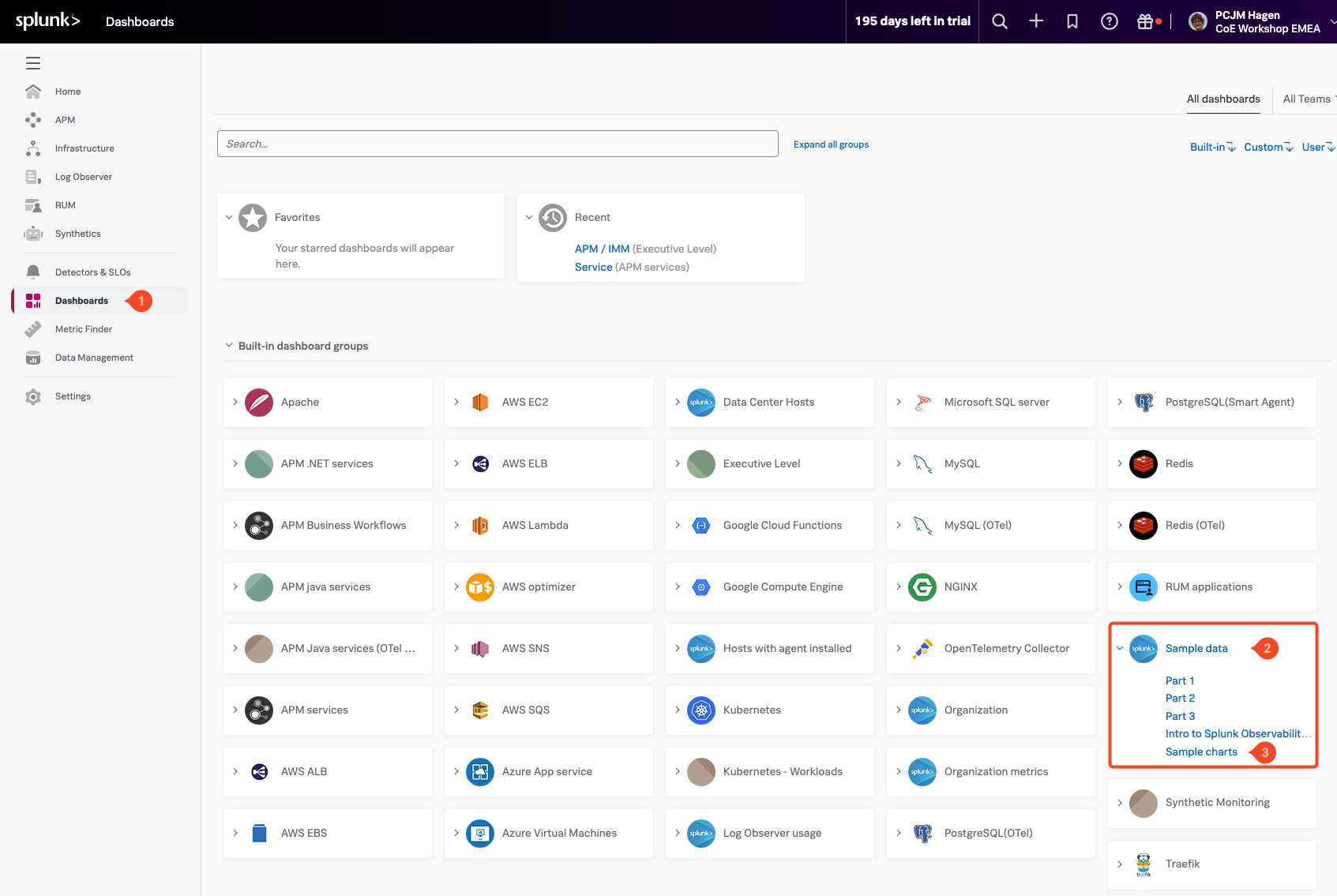Open the All Teams dropdown tab

1307,99
